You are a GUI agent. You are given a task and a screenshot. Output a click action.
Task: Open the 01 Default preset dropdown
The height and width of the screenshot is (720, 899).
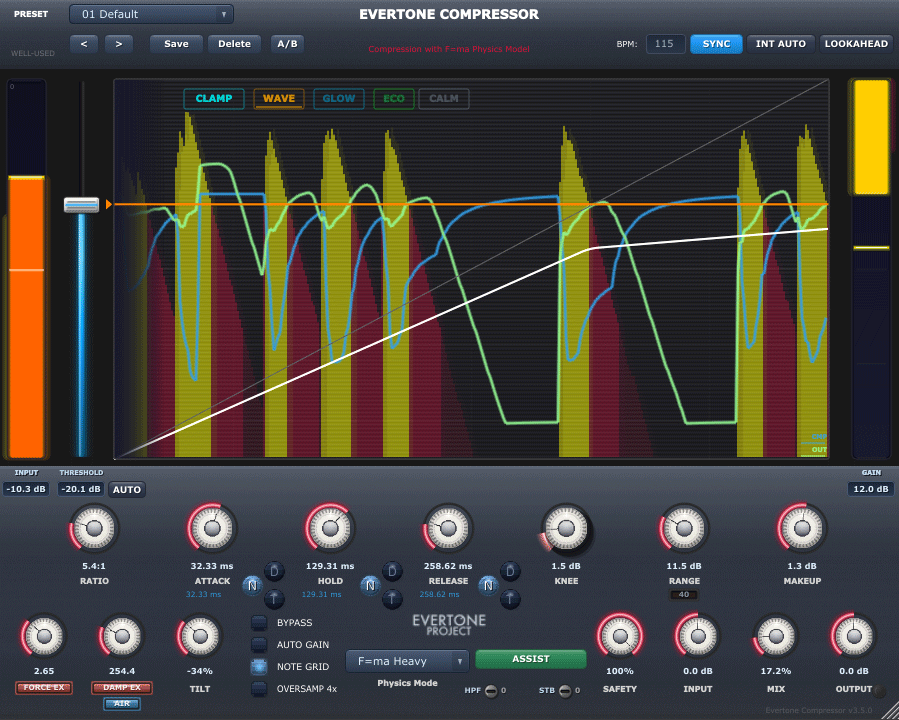(151, 14)
